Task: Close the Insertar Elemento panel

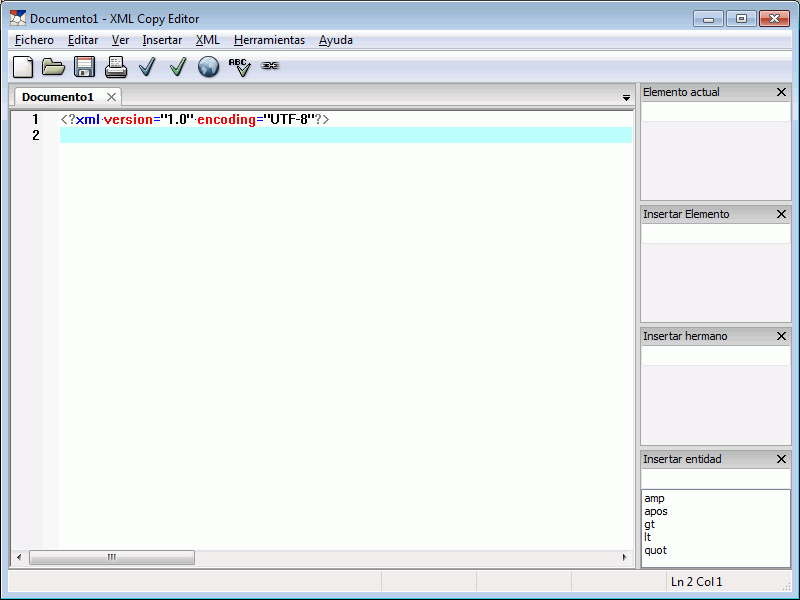Action: [x=781, y=214]
